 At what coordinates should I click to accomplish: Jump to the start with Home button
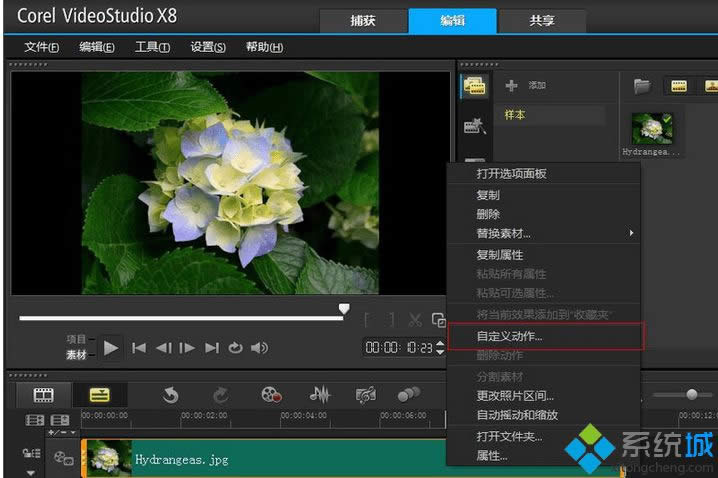(139, 348)
